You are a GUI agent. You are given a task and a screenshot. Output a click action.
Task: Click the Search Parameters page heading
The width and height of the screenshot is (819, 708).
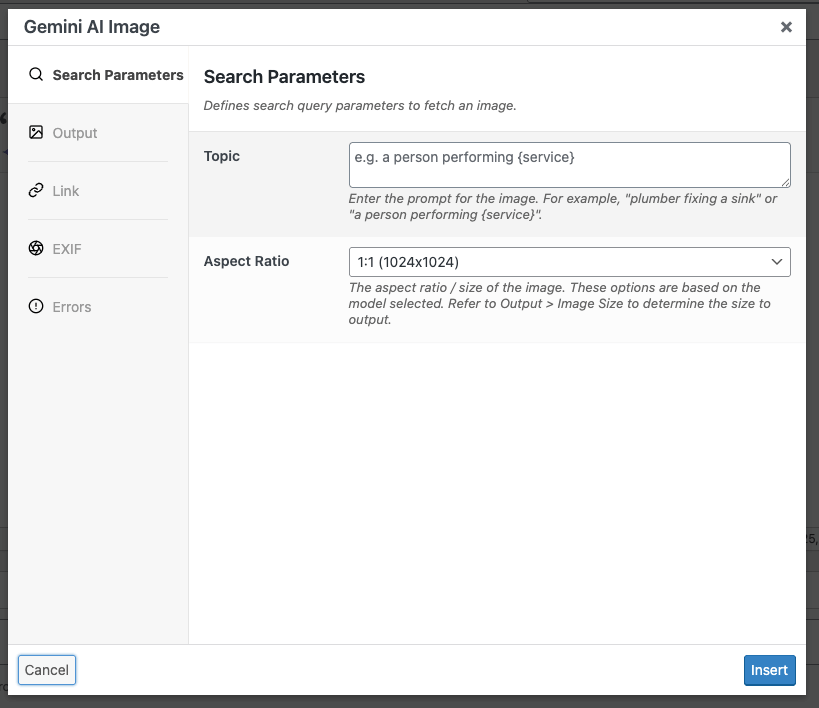pos(283,76)
